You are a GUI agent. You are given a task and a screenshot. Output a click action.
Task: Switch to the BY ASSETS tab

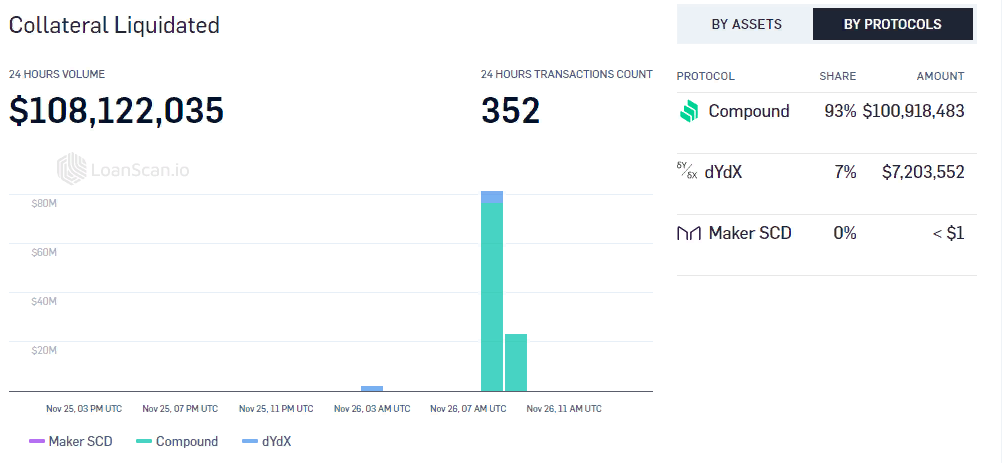[746, 24]
